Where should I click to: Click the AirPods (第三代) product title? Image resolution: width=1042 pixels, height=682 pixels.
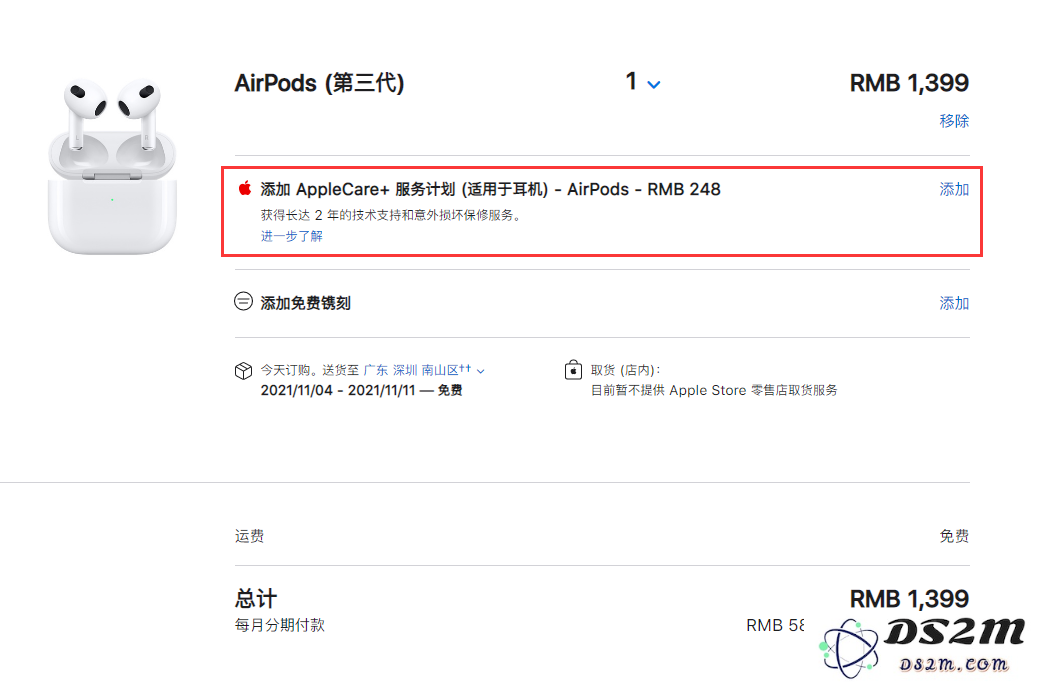(x=319, y=83)
